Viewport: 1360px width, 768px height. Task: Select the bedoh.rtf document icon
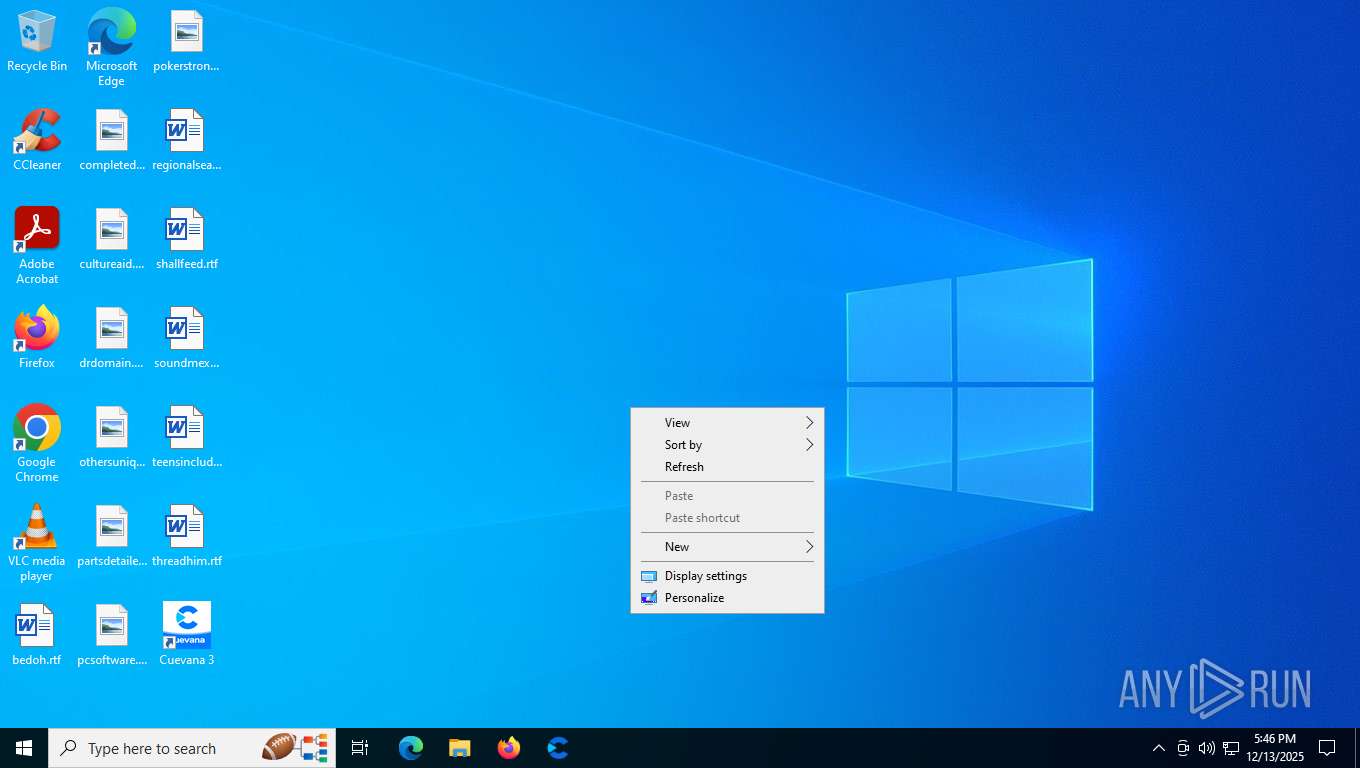[x=37, y=635]
